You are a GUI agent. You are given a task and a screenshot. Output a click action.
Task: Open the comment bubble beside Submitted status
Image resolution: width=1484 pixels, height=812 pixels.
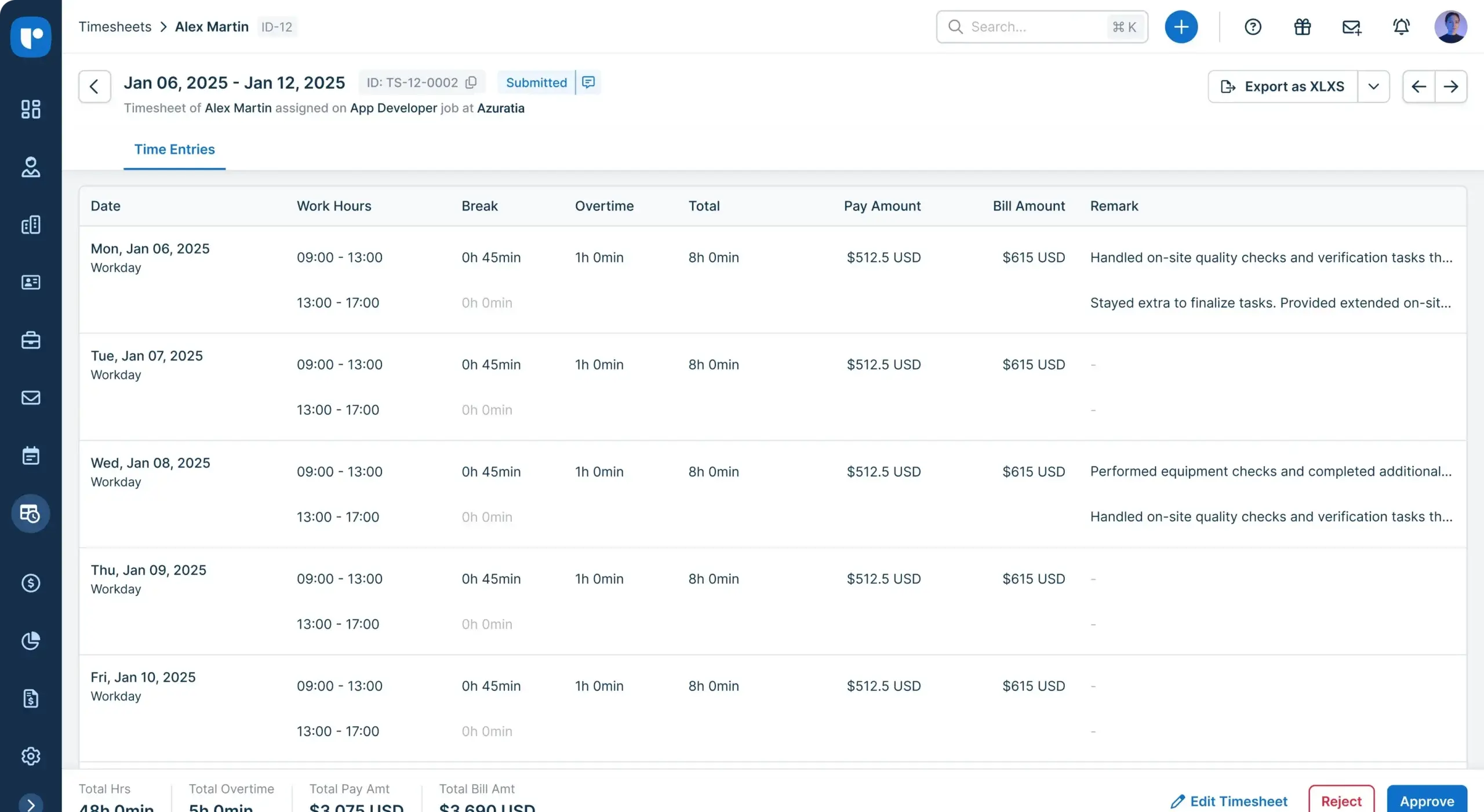coord(588,82)
